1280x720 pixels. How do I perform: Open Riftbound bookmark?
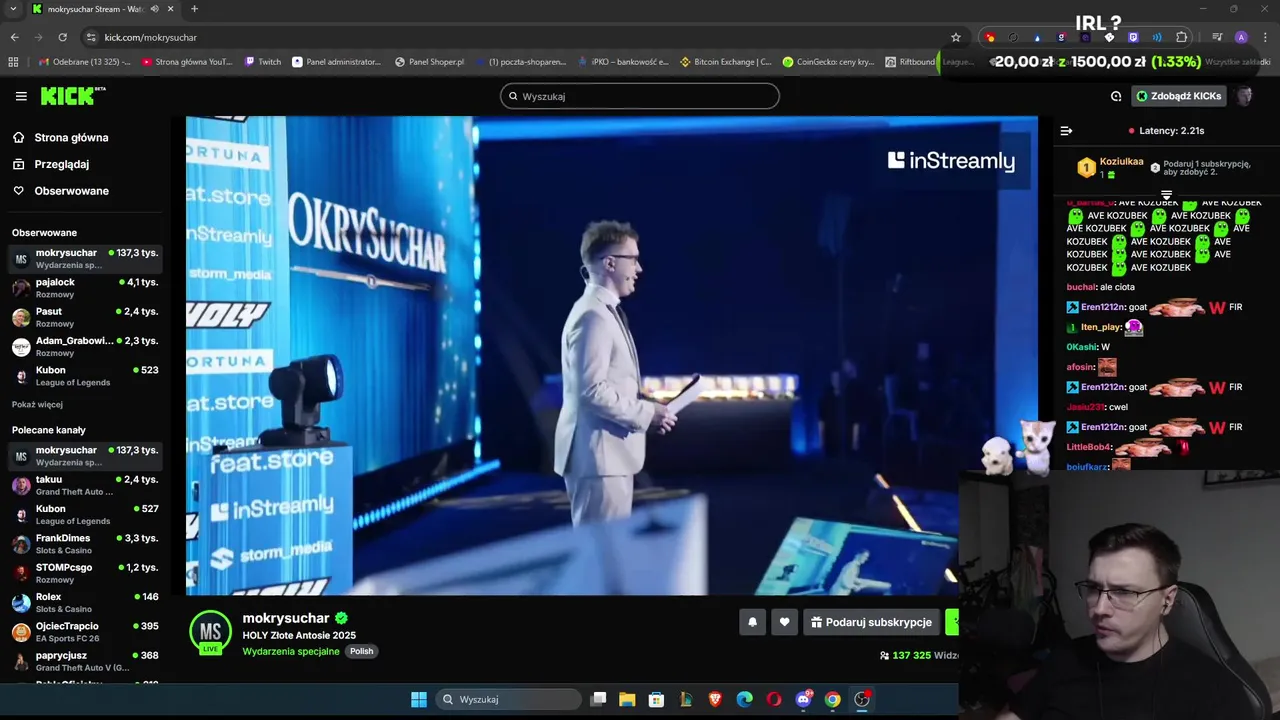click(x=911, y=61)
